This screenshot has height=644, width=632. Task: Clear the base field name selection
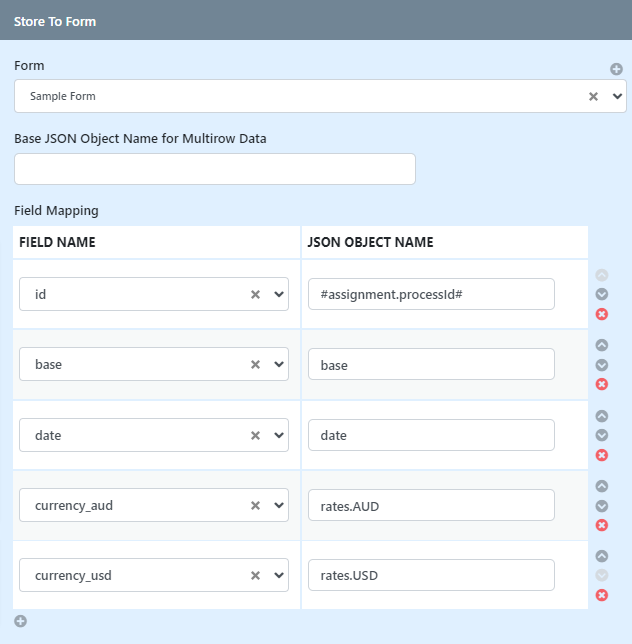[x=255, y=364]
